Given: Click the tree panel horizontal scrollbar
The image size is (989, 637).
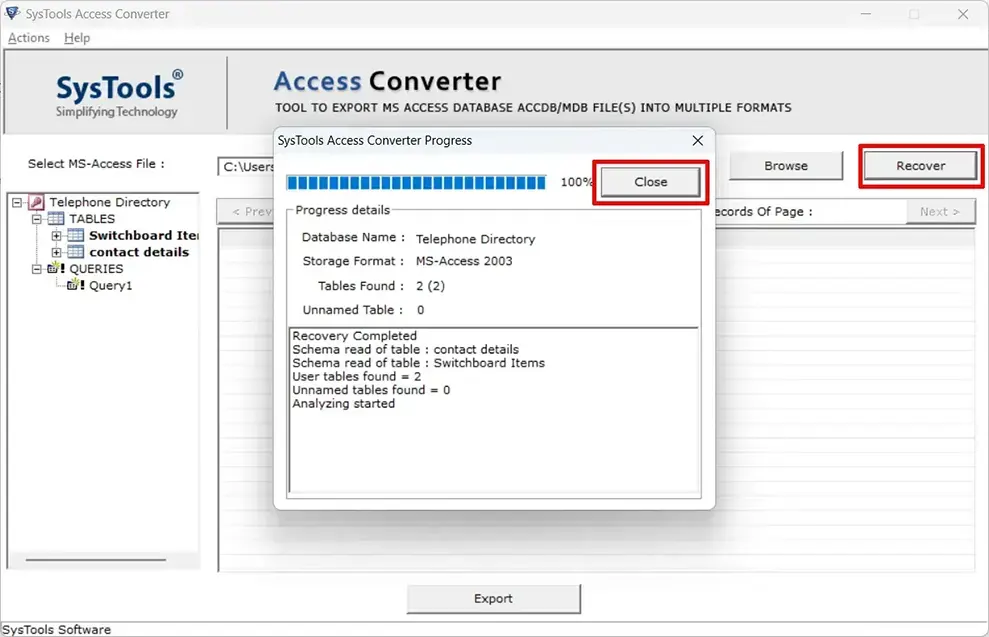Looking at the screenshot, I should (x=96, y=559).
